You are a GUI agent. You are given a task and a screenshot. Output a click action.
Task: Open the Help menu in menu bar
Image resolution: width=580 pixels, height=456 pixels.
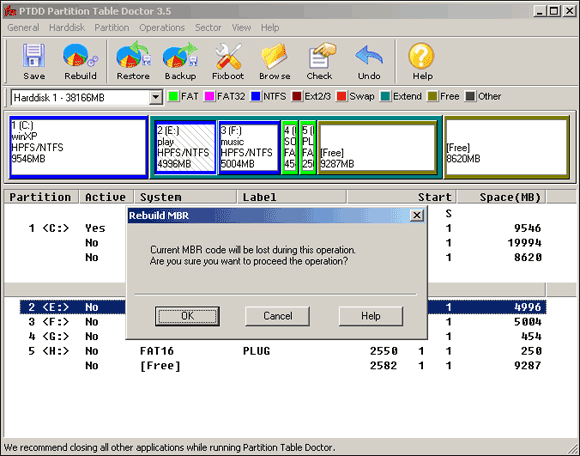270,28
